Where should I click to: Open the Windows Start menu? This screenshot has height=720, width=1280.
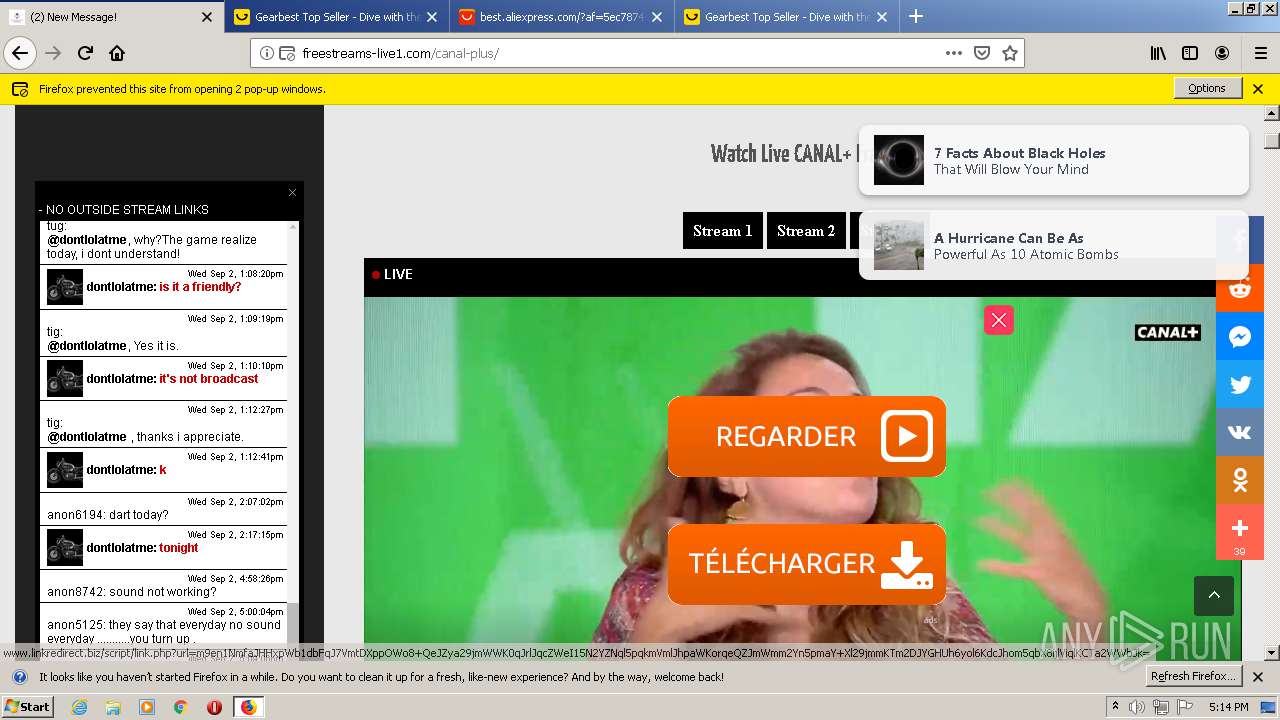[28, 706]
